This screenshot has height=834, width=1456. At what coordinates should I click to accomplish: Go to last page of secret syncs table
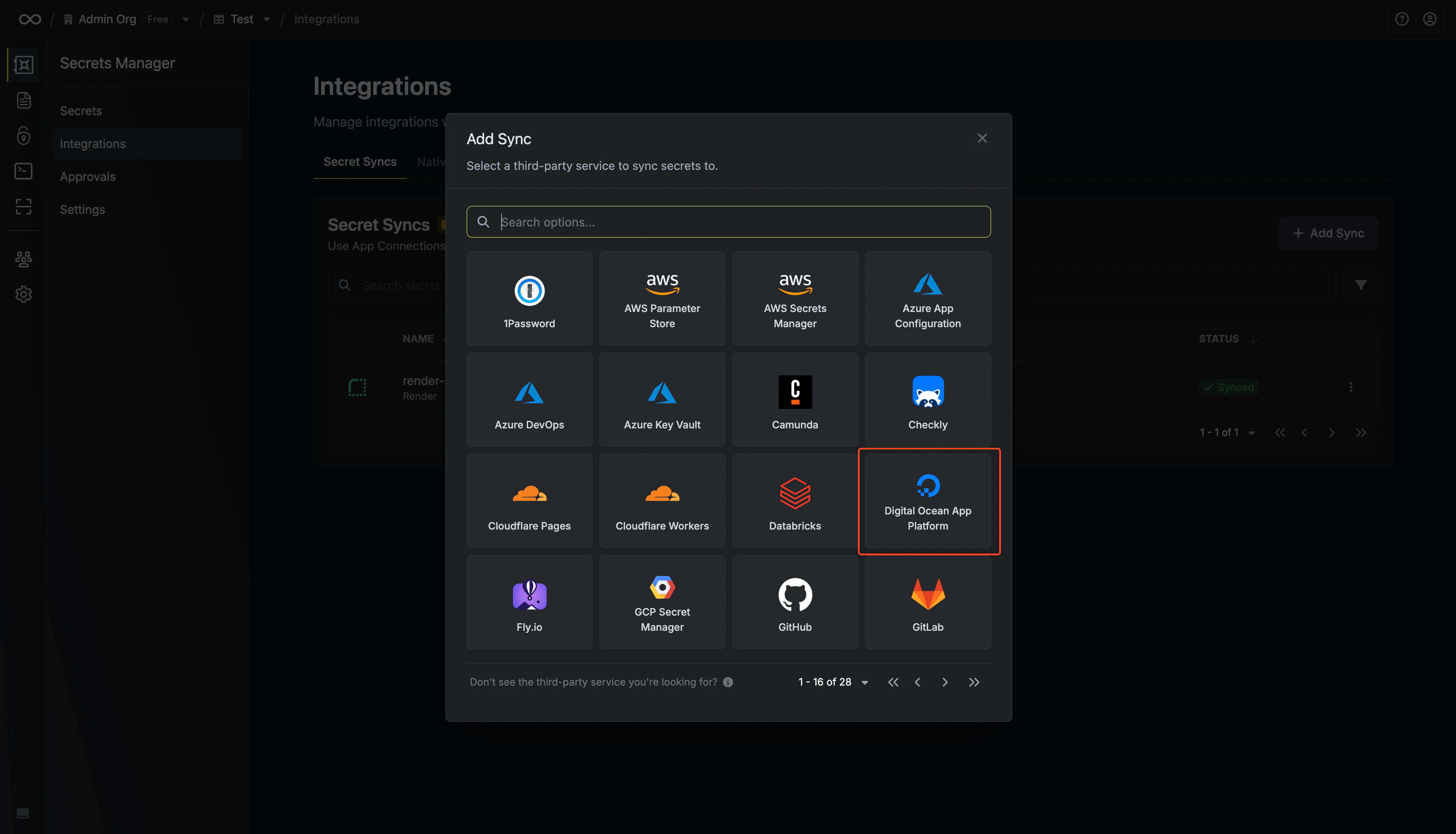pos(1360,433)
